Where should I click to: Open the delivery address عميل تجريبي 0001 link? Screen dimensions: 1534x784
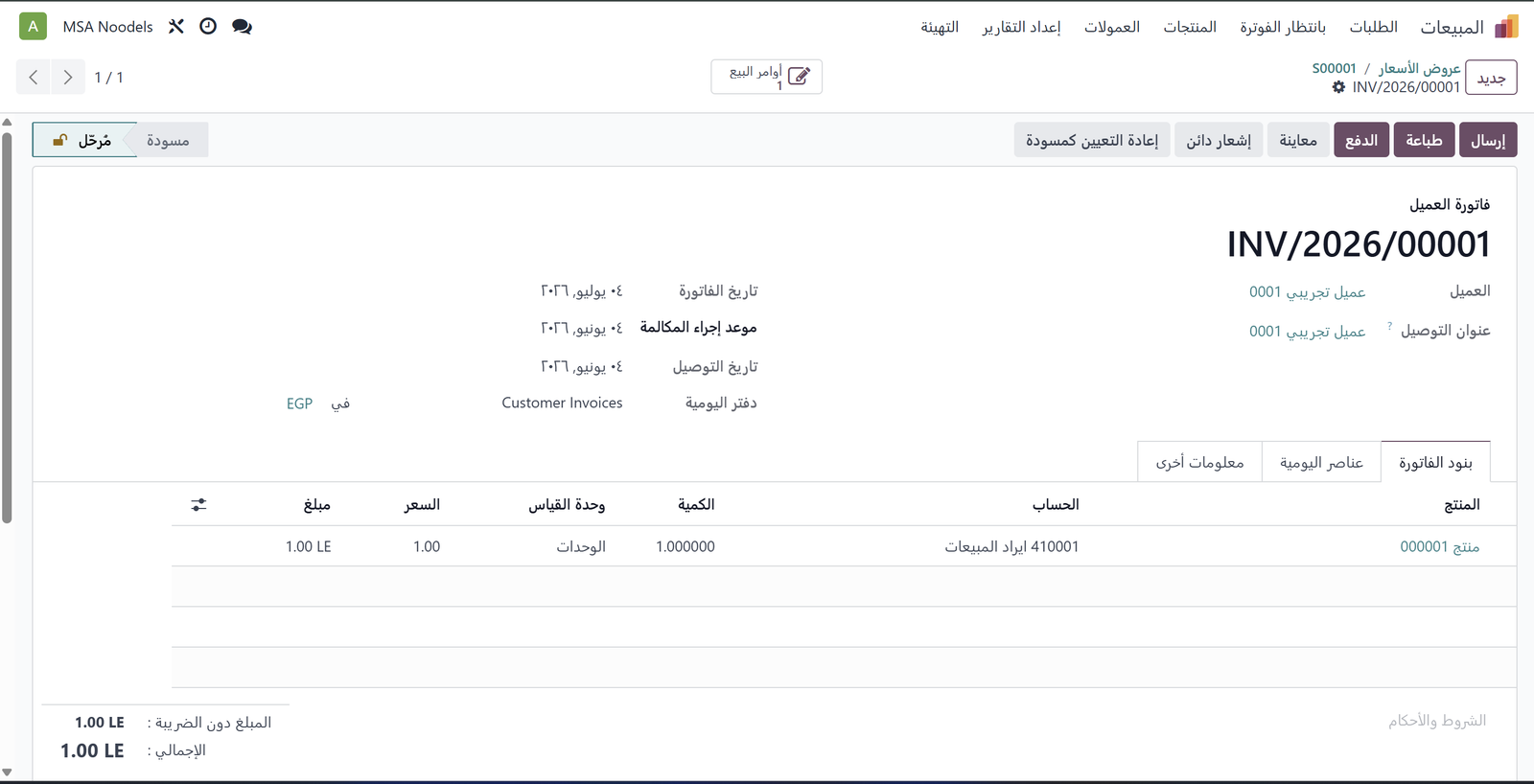[x=1307, y=331]
